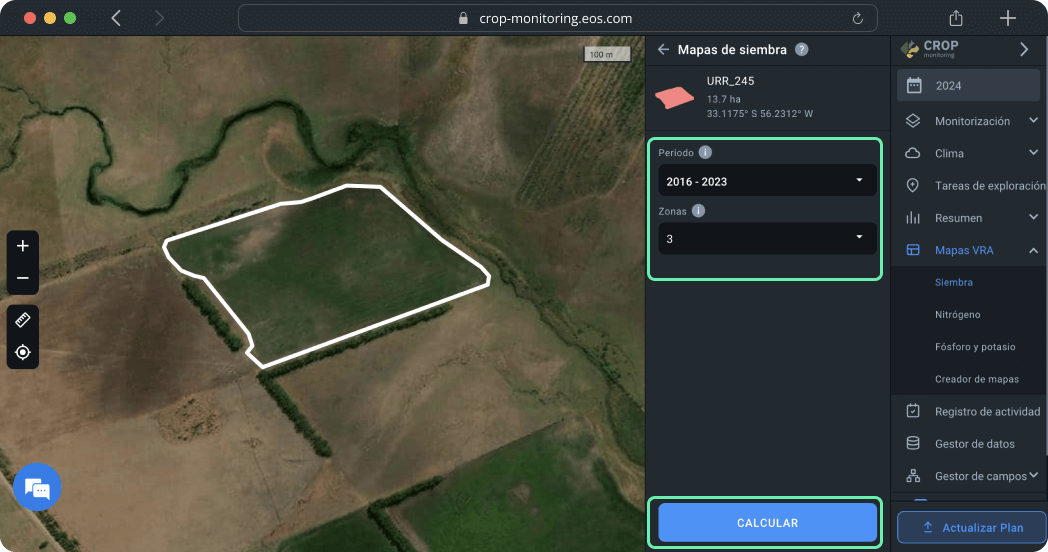Click the Actualizar Plan button
The image size is (1048, 552).
[972, 527]
